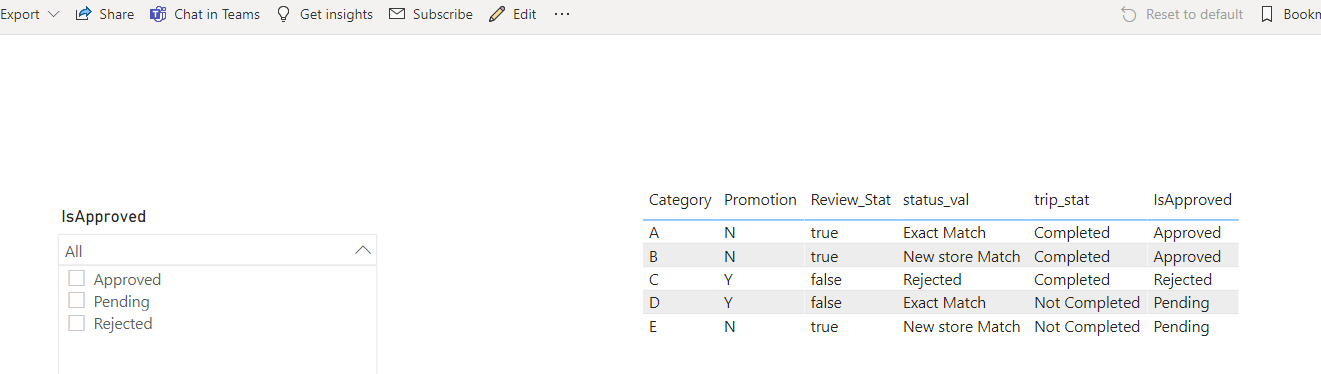
Task: Click the Edit label
Action: point(524,14)
